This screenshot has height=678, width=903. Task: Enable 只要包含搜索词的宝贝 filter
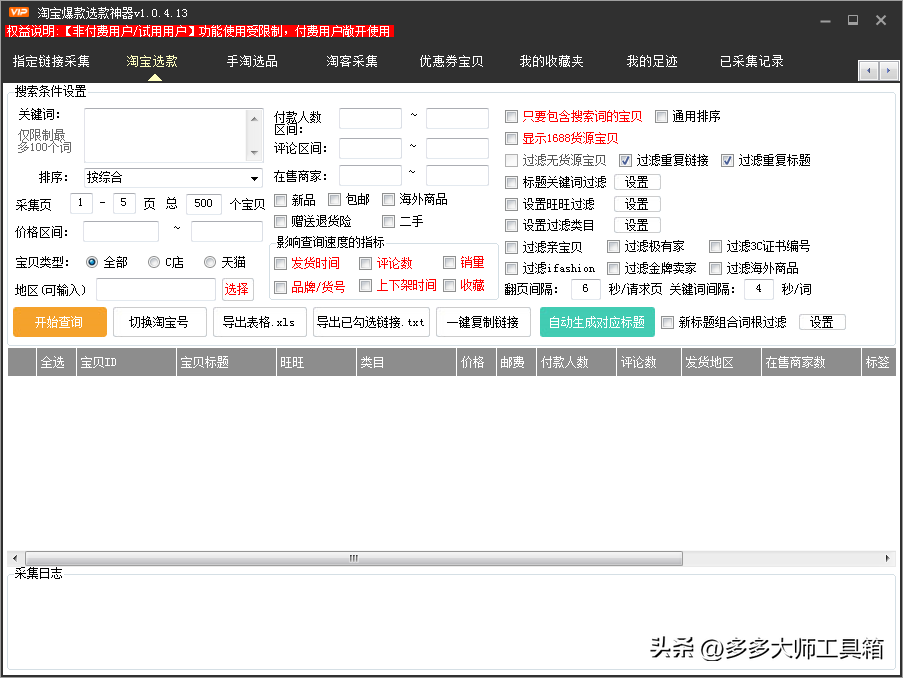[x=511, y=116]
